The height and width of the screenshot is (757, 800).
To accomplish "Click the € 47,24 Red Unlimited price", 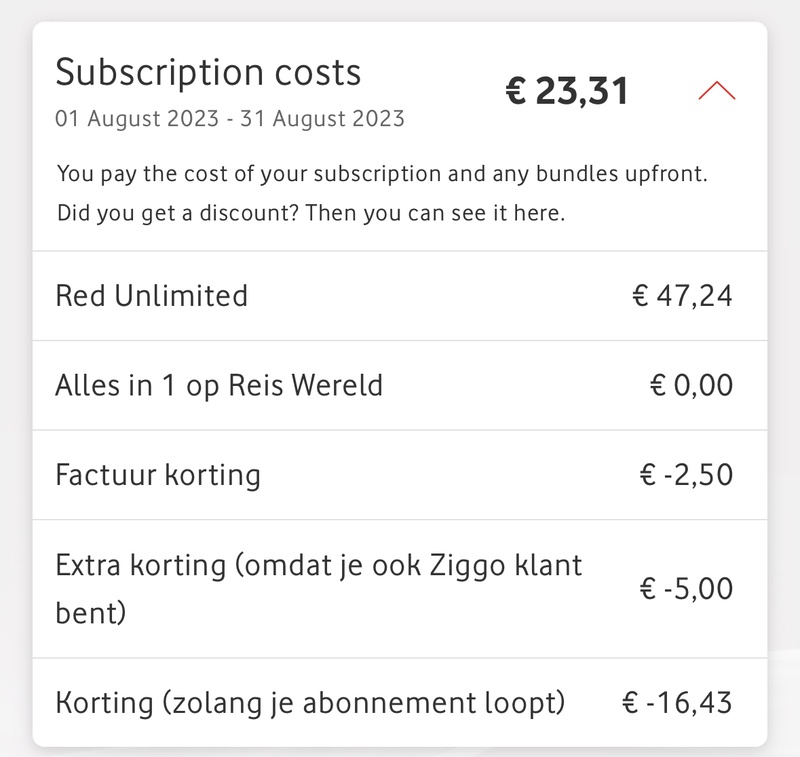I will point(682,296).
